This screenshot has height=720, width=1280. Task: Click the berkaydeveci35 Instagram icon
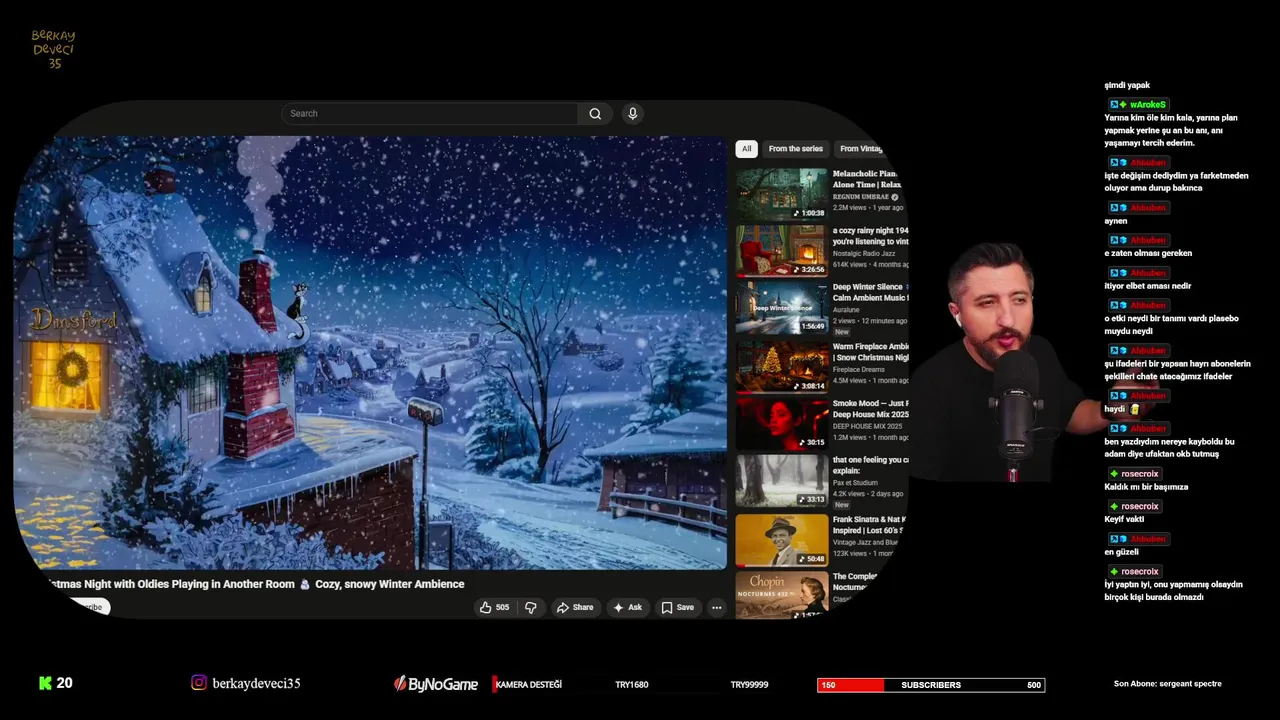tap(199, 683)
